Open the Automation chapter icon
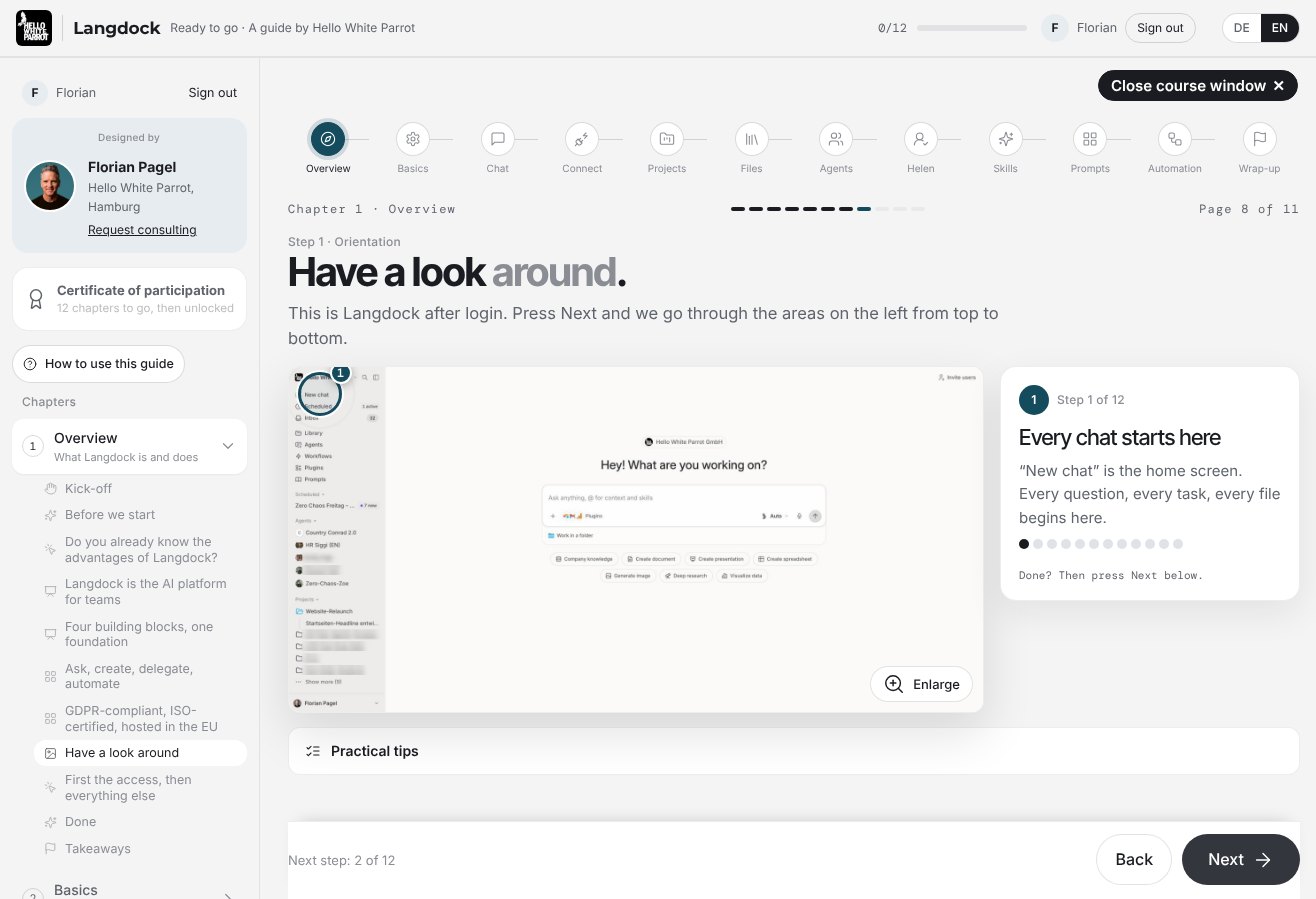Viewport: 1316px width, 899px height. (x=1174, y=139)
